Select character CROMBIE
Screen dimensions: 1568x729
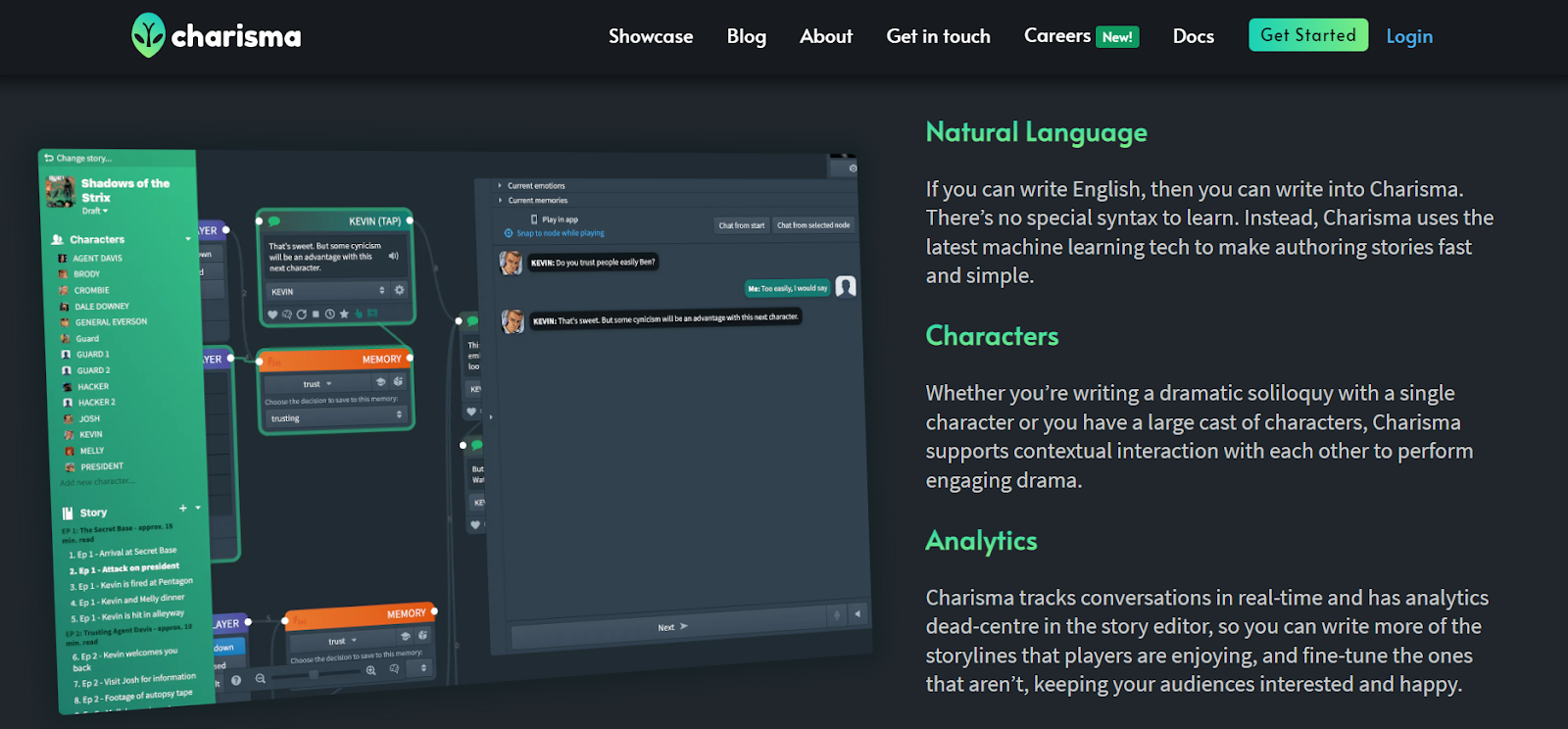84,290
